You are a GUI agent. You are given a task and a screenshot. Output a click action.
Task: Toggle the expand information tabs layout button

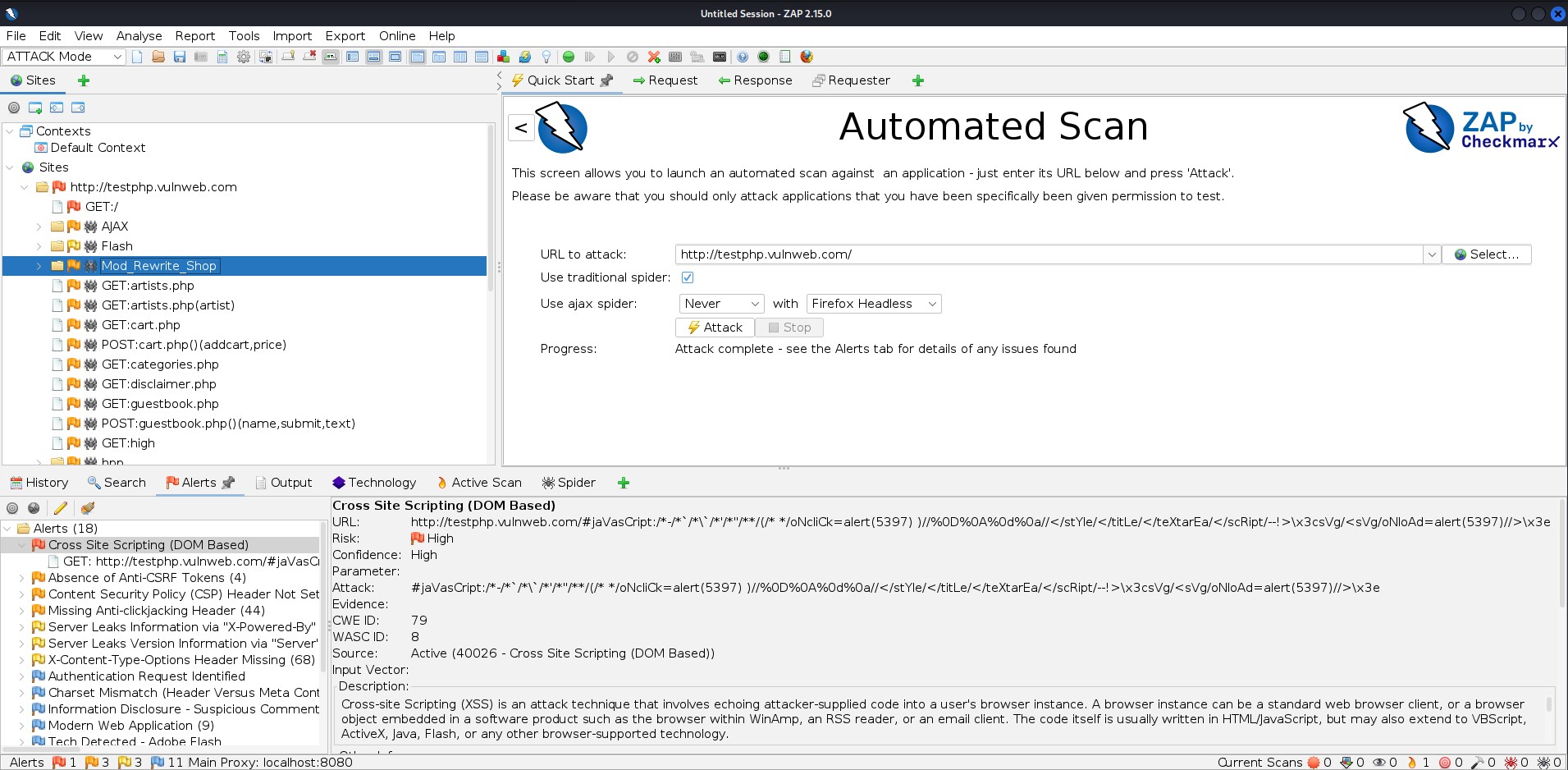(x=373, y=57)
